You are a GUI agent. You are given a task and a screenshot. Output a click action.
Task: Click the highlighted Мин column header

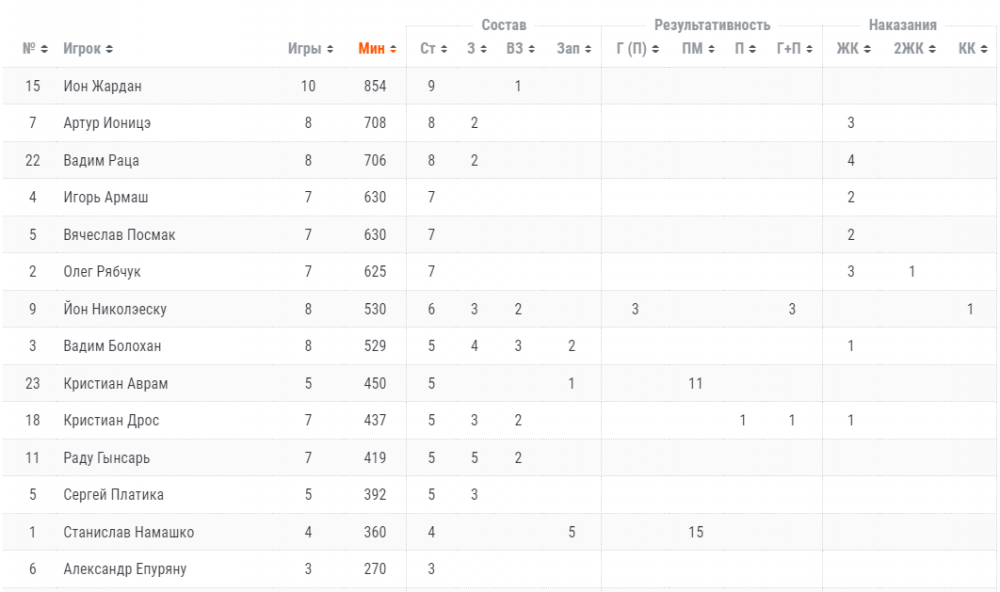[371, 48]
